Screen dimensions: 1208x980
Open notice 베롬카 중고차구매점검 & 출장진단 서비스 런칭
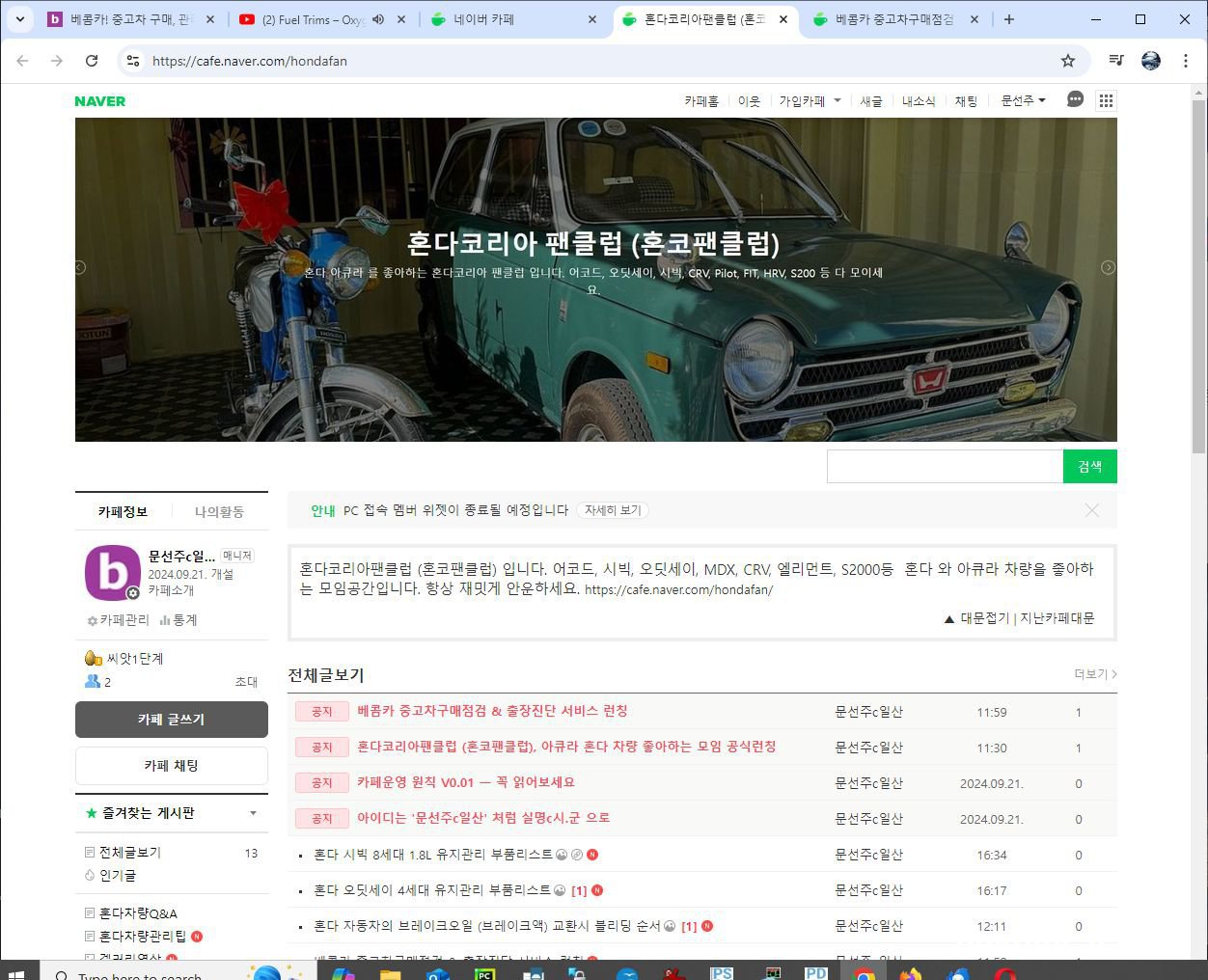(492, 711)
